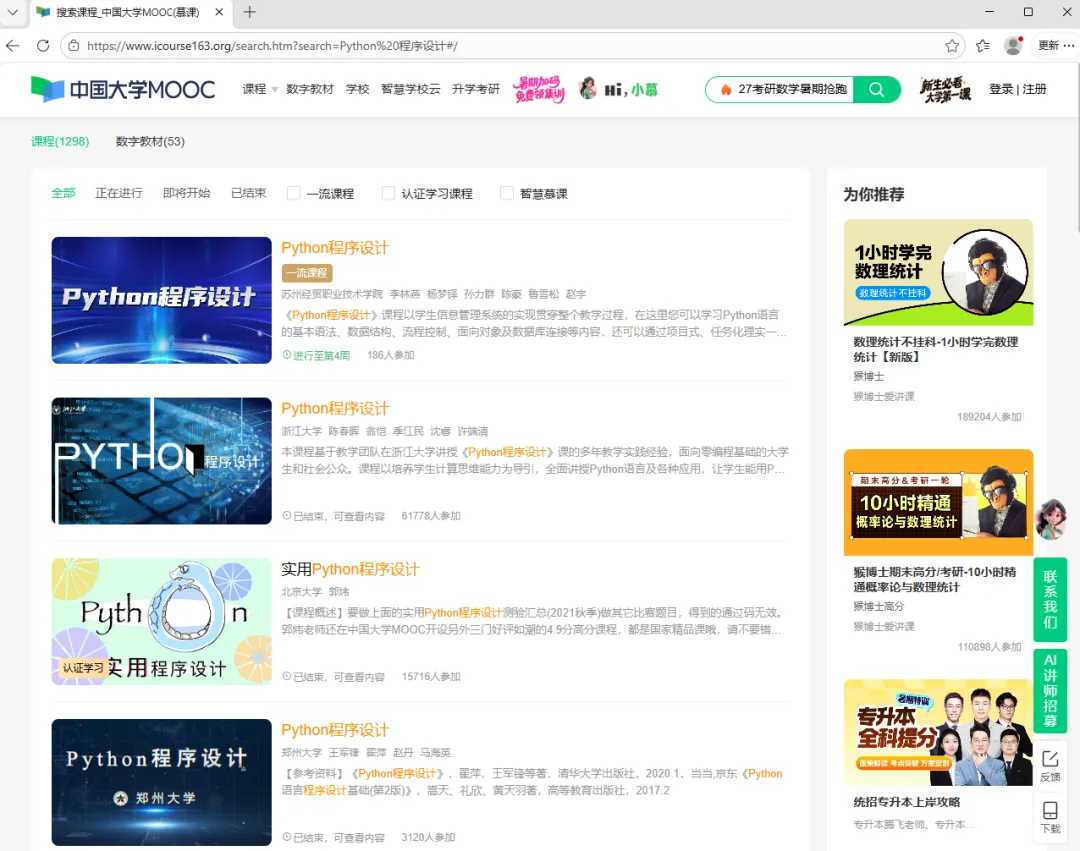Open 升学考研 in the top navigation
1080x851 pixels.
pyautogui.click(x=476, y=90)
